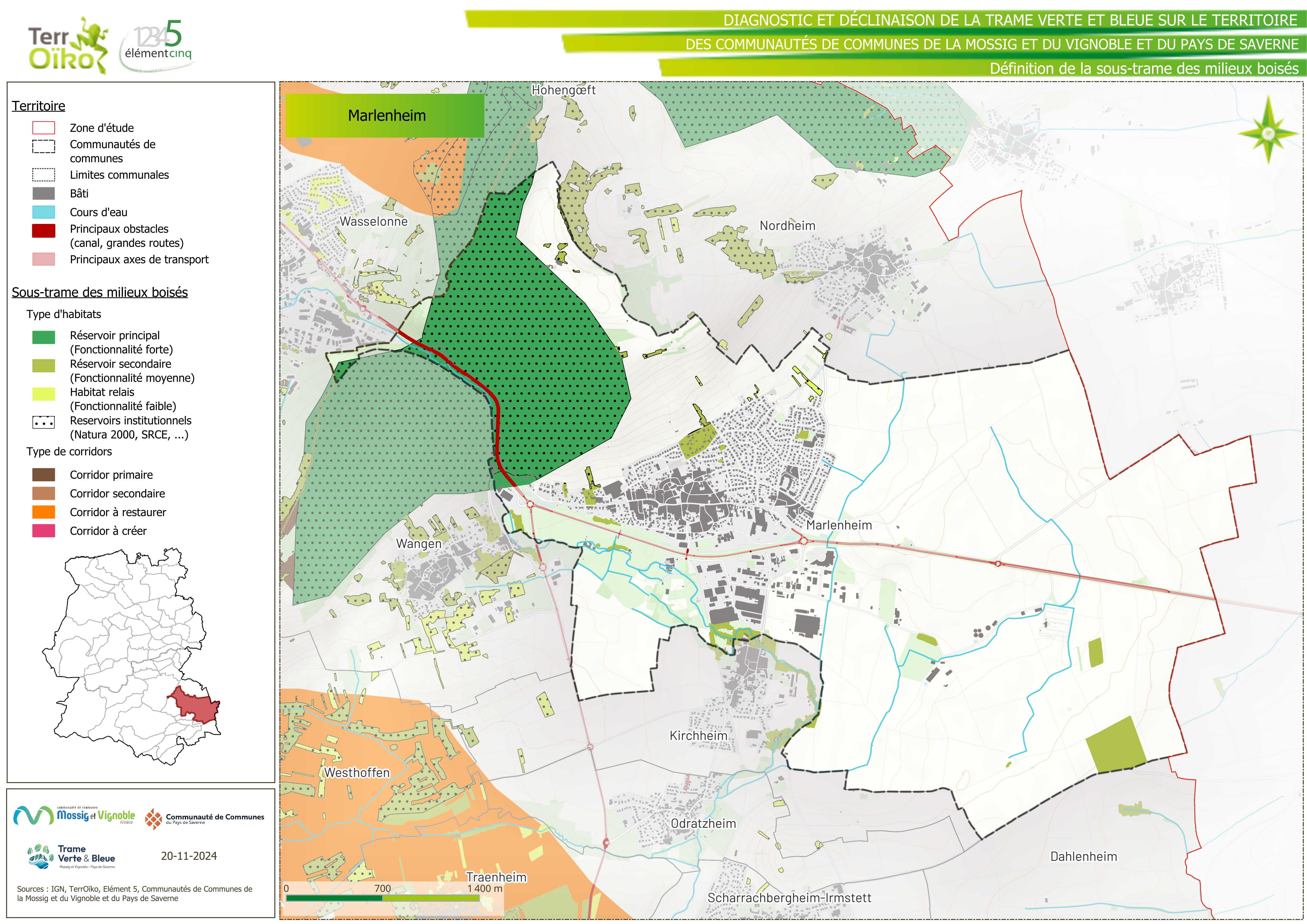Click the Corridor à créer pink swatch
The image size is (1307, 924).
(x=44, y=531)
